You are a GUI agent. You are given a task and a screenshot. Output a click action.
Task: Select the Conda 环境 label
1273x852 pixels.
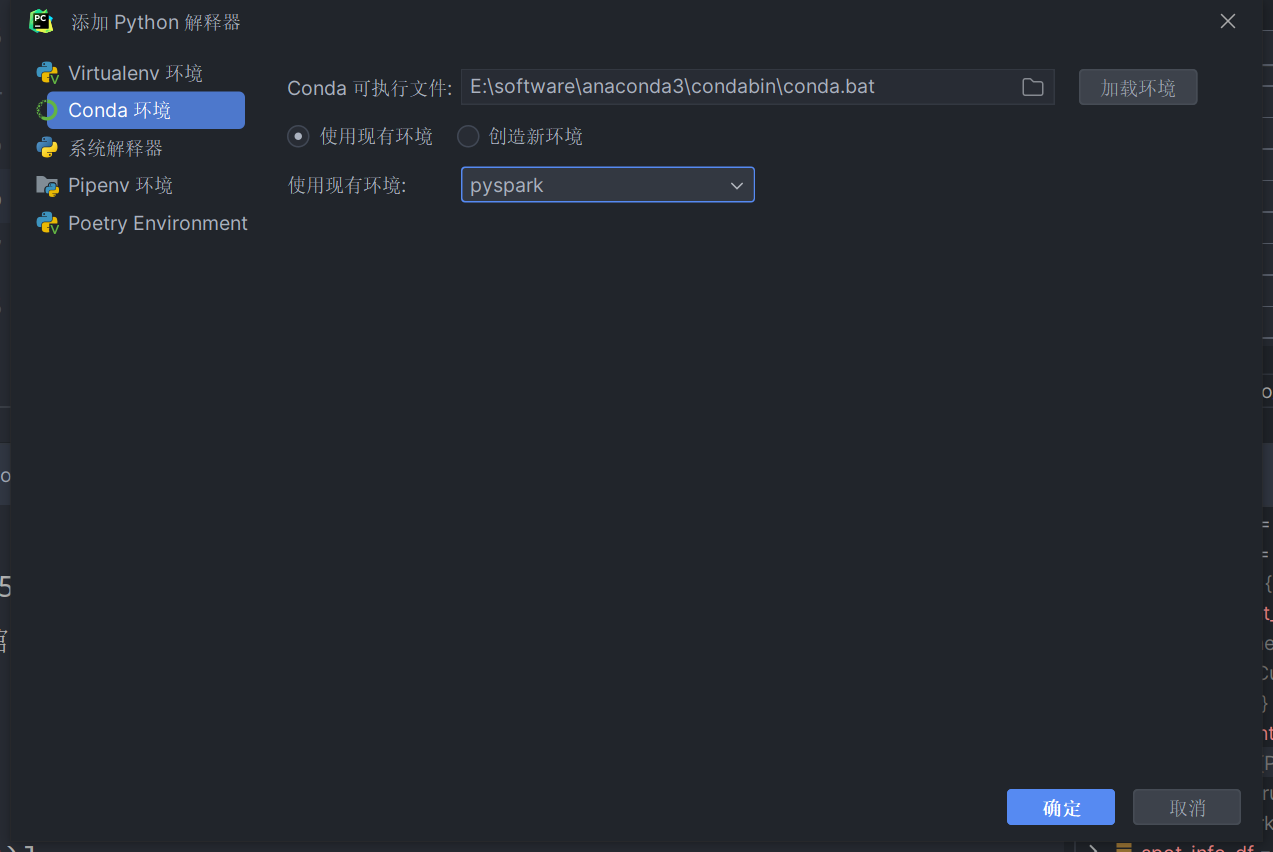pyautogui.click(x=119, y=110)
